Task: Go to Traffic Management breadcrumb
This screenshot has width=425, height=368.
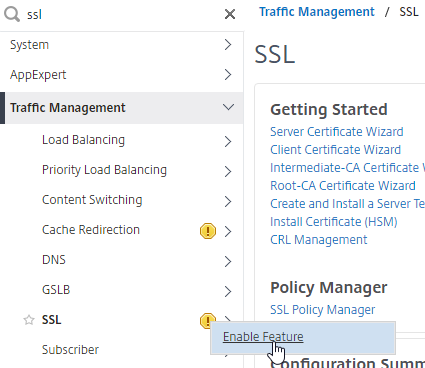Action: pos(317,12)
